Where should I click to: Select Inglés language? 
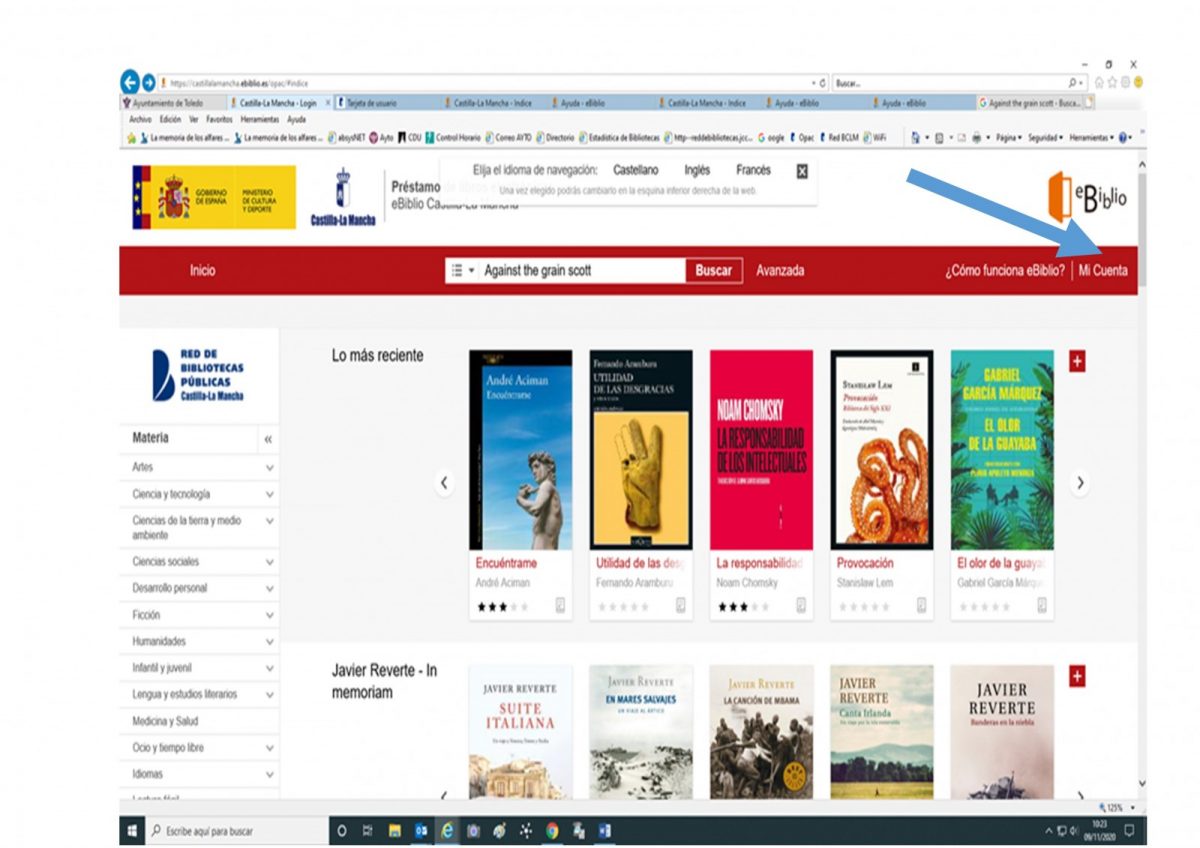(697, 170)
